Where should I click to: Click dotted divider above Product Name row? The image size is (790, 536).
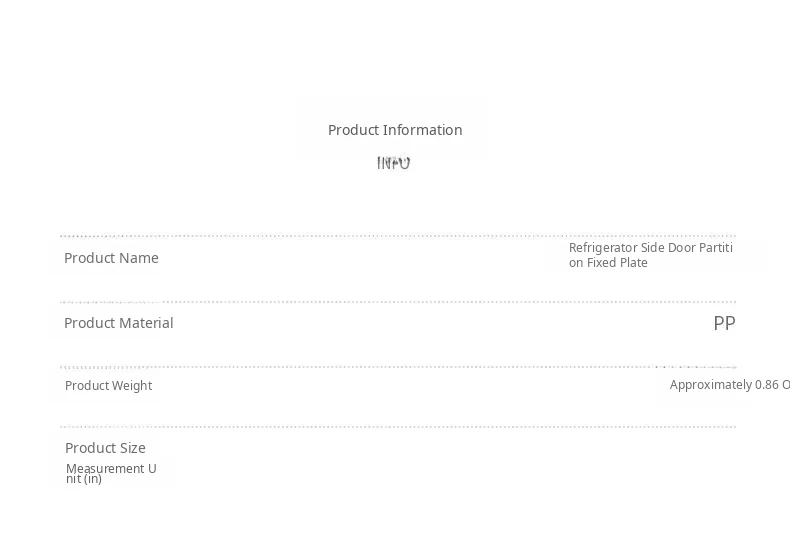tap(397, 236)
